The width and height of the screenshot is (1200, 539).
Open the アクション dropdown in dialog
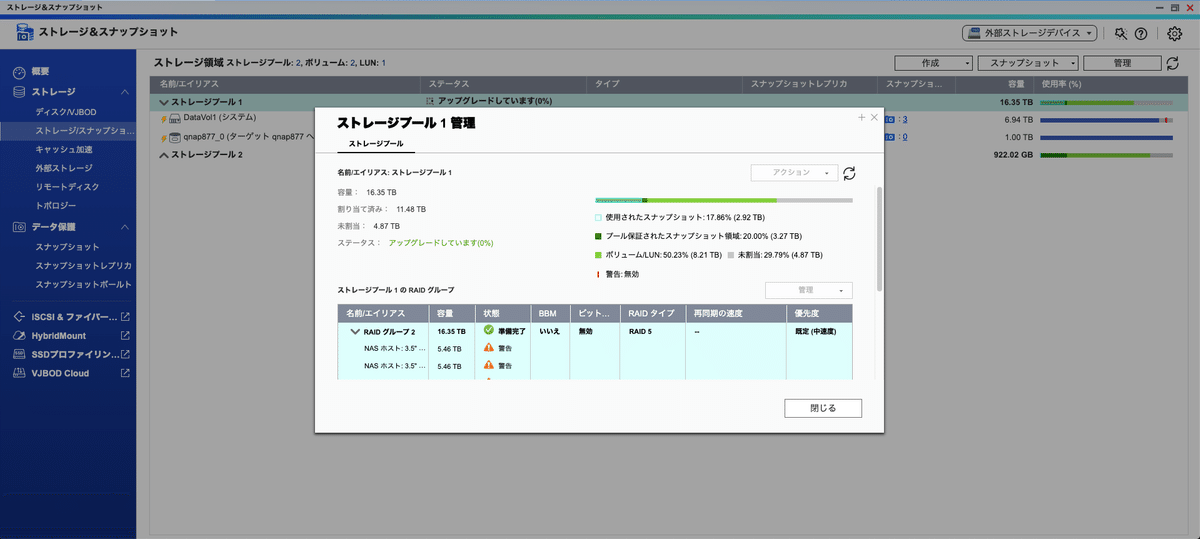click(x=793, y=173)
